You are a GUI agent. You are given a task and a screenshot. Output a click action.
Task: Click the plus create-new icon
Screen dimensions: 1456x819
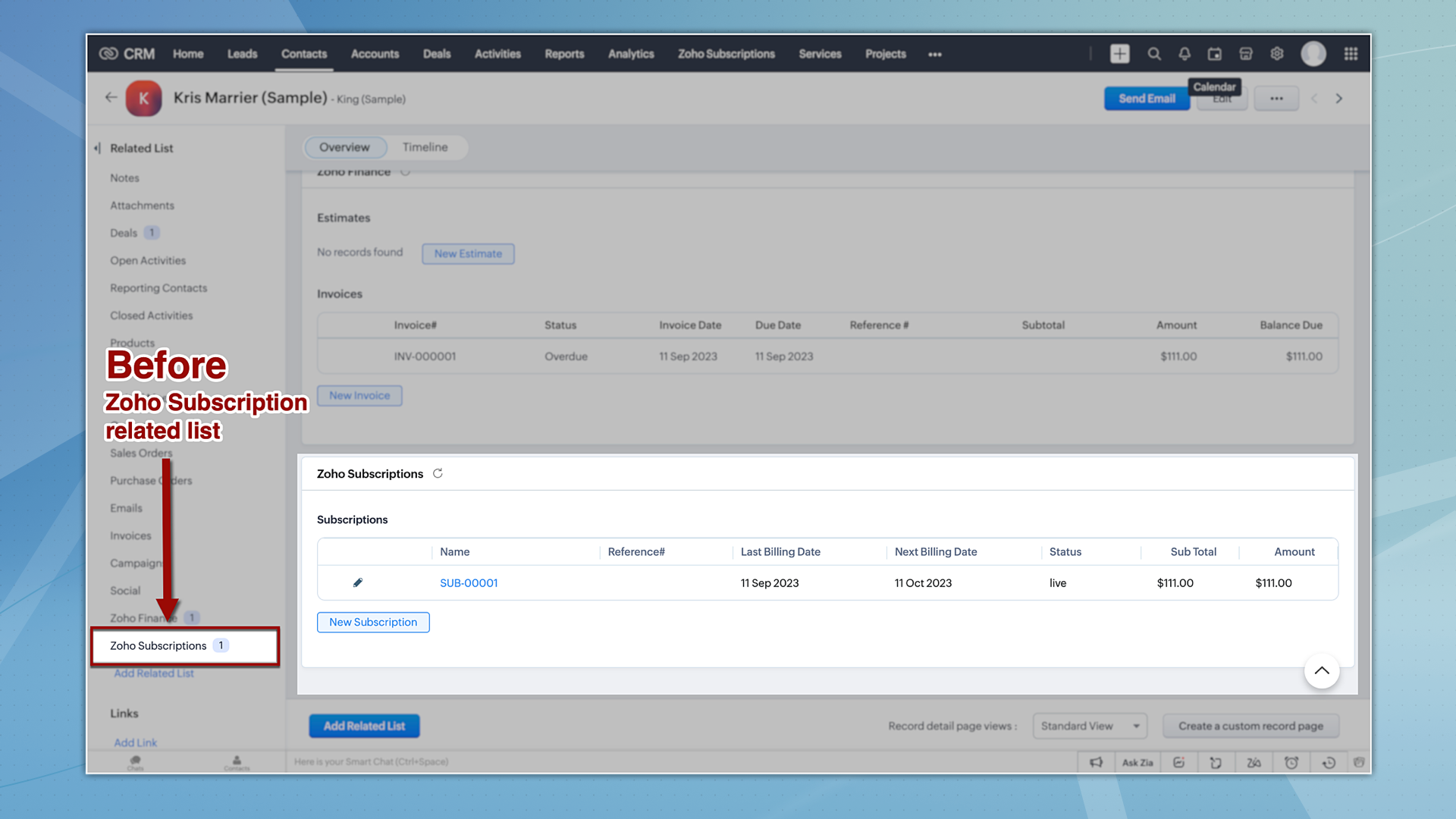pos(1119,54)
